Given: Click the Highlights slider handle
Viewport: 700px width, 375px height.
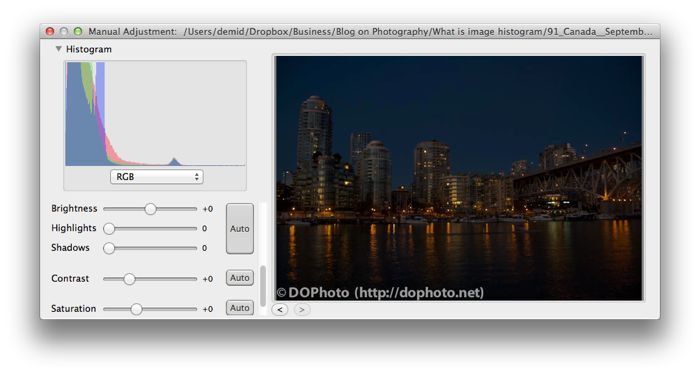Looking at the screenshot, I should (109, 229).
